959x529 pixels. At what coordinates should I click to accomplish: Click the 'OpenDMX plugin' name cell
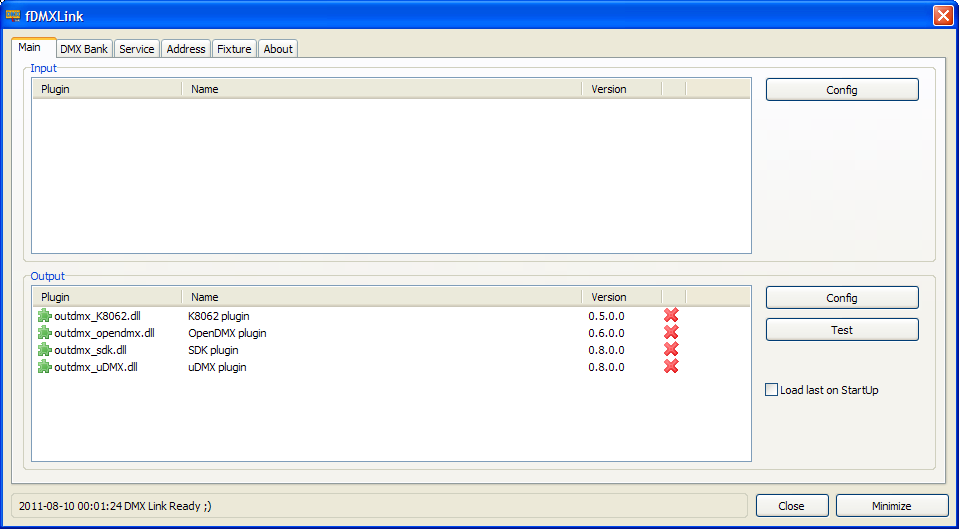[228, 333]
